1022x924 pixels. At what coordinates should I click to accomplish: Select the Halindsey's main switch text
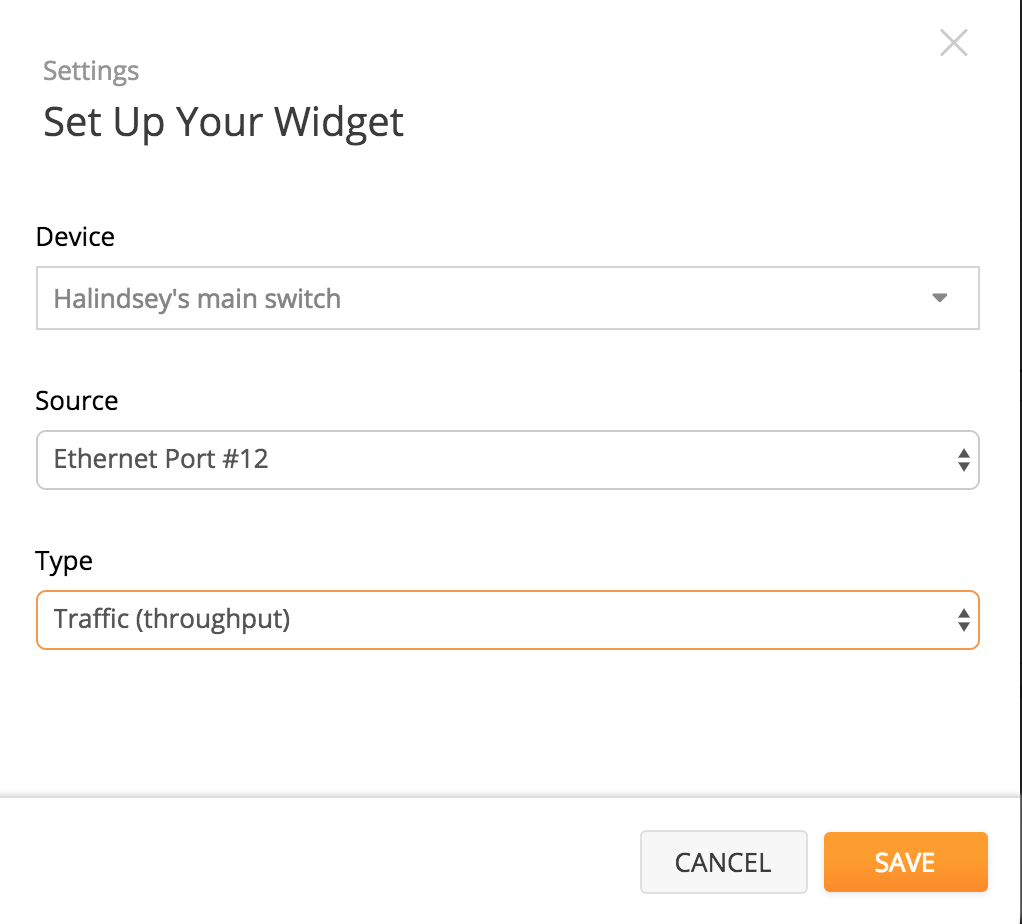click(197, 299)
